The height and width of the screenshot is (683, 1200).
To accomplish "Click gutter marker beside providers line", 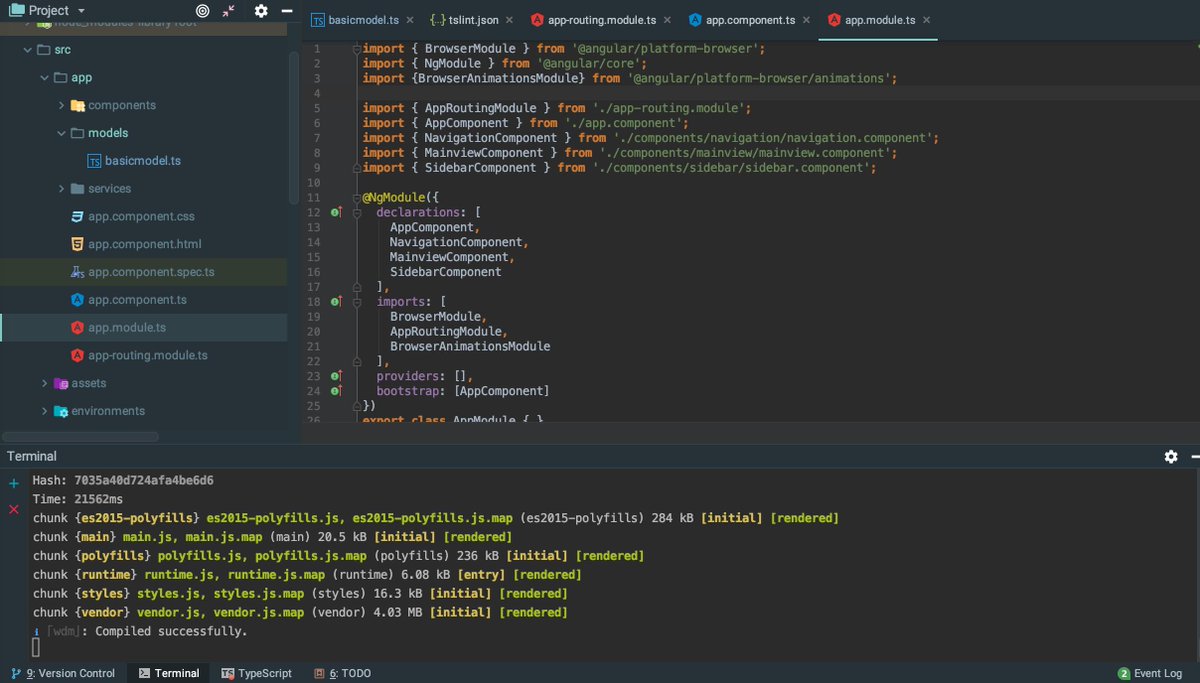I will point(337,376).
